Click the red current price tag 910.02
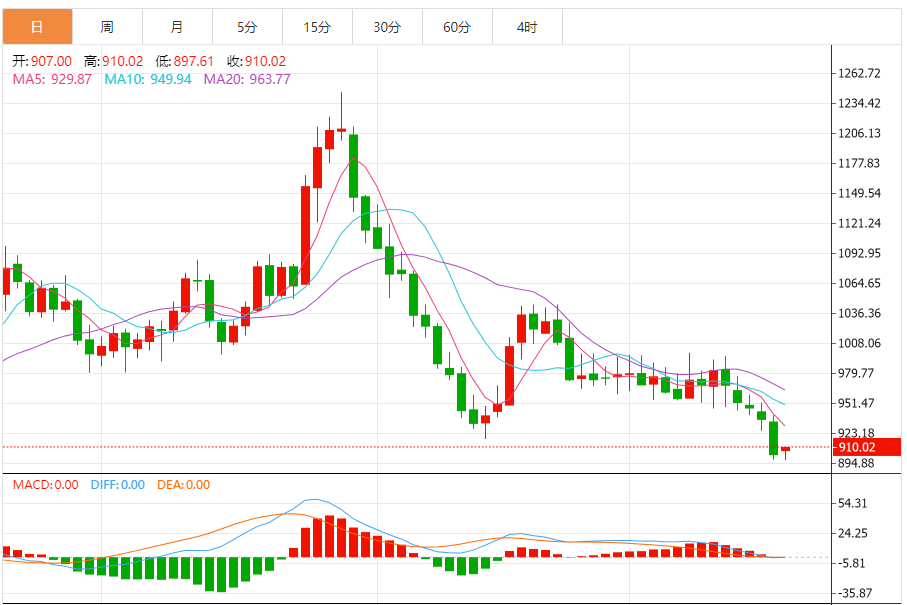This screenshot has height=605, width=907. pyautogui.click(x=867, y=447)
